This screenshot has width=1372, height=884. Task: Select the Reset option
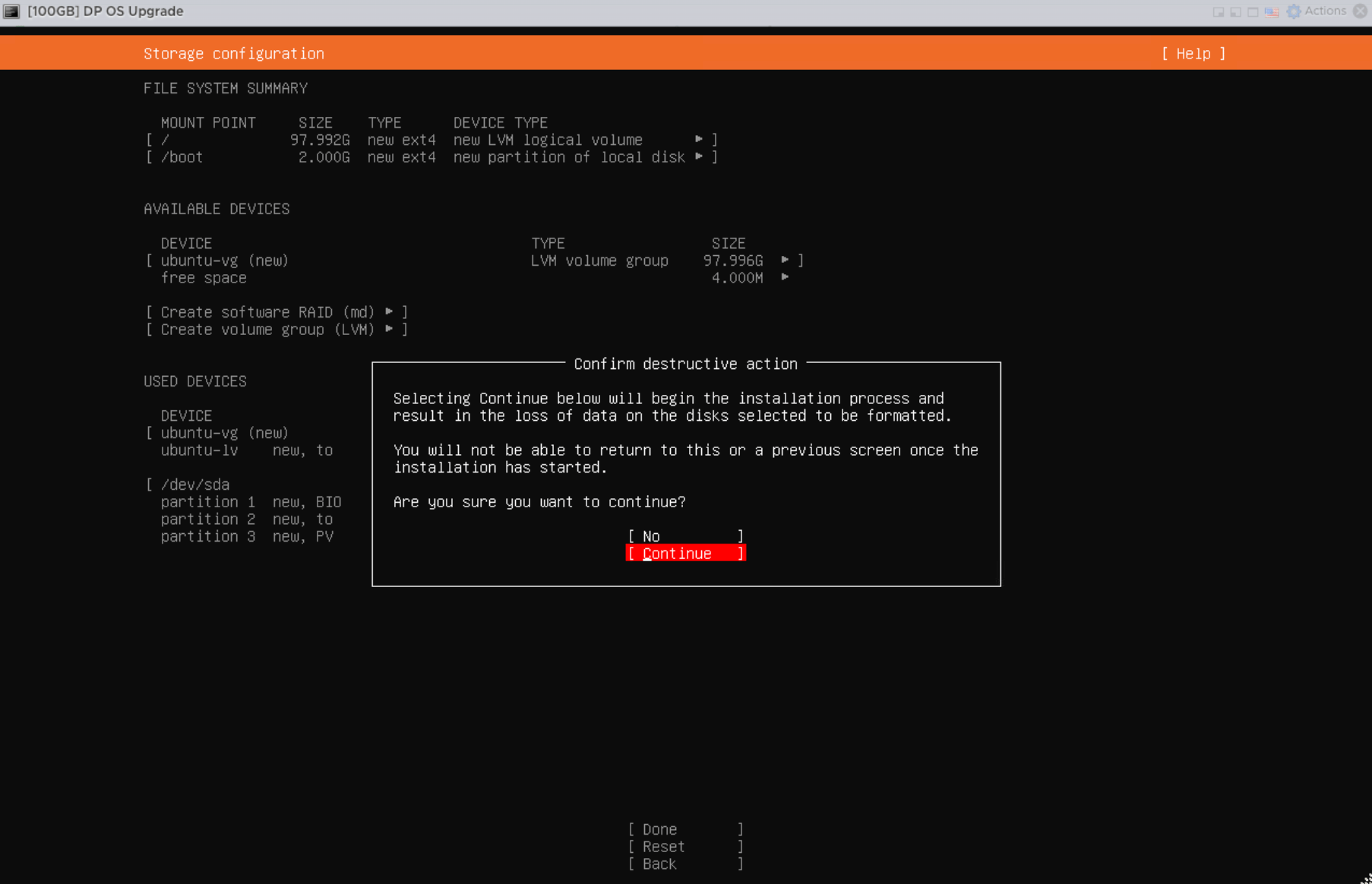tap(685, 847)
